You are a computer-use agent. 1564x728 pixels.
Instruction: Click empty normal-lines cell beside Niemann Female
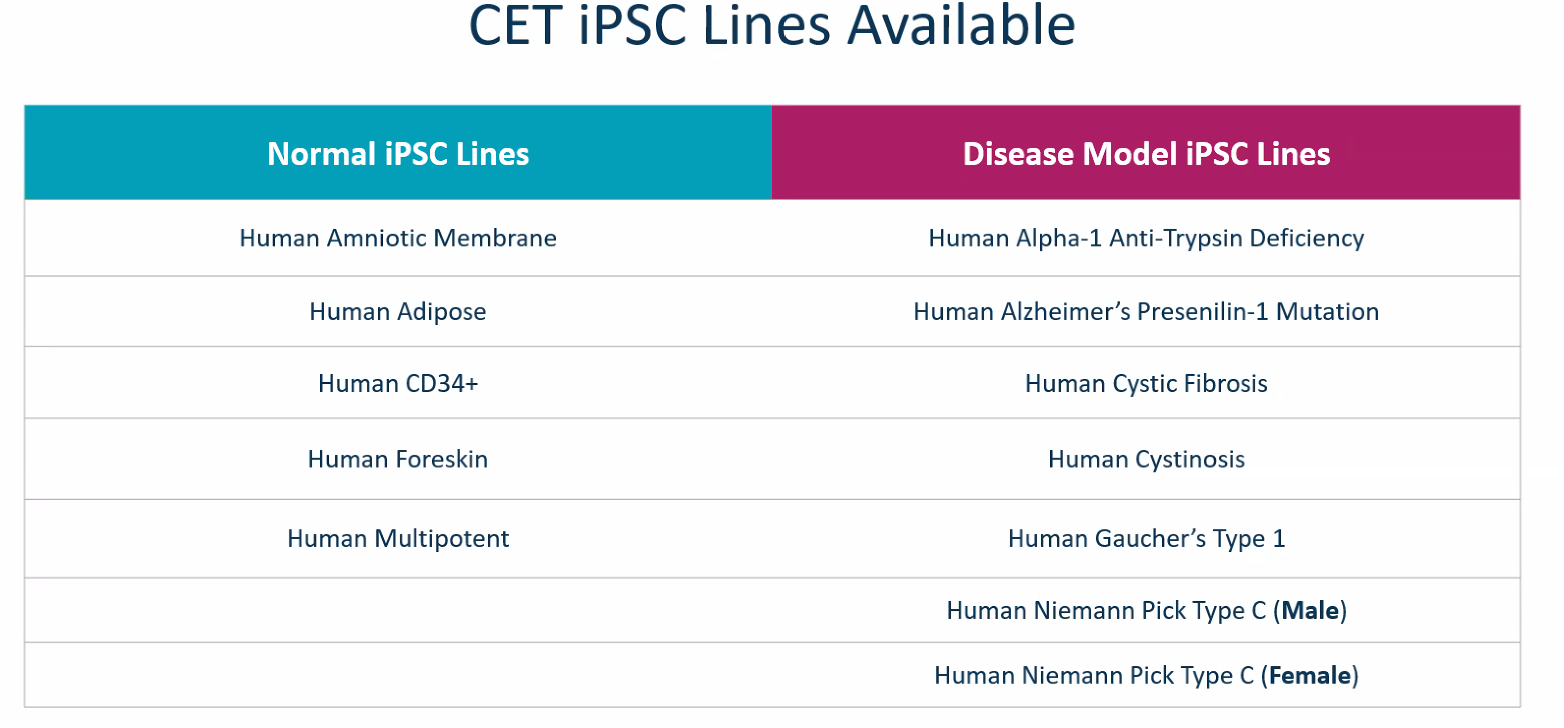(x=398, y=675)
